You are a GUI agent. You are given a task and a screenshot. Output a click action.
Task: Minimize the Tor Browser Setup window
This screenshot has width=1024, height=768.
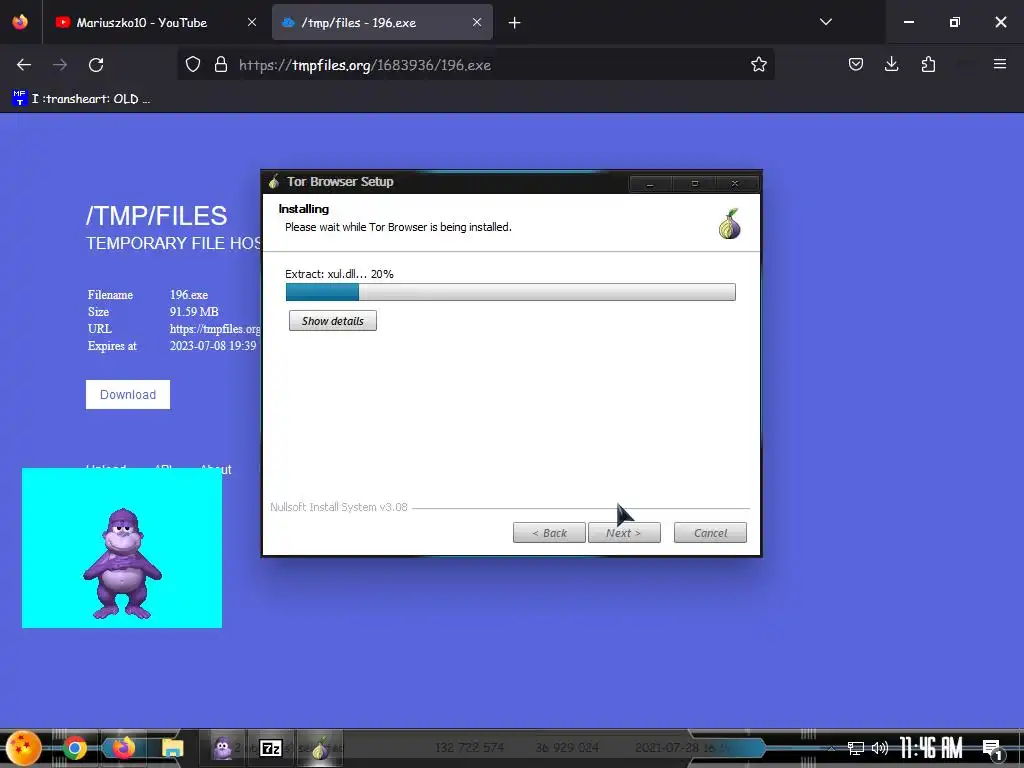[650, 184]
